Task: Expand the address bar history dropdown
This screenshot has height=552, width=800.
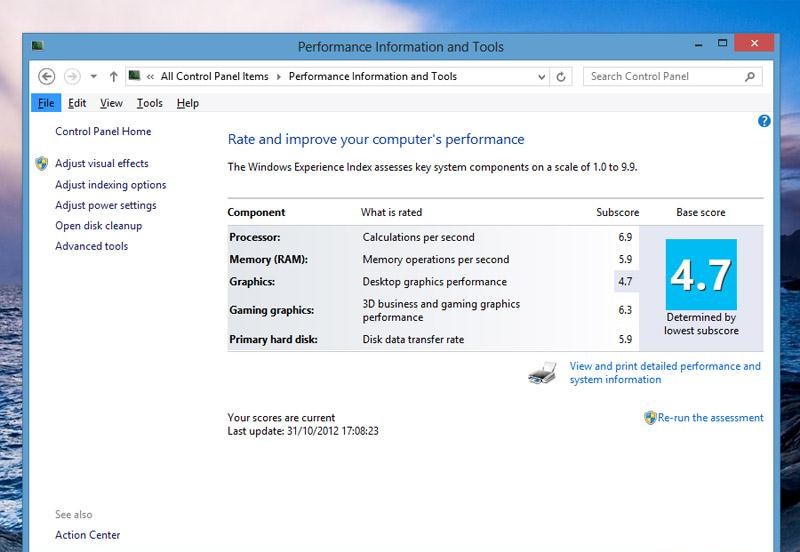Action: 541,76
